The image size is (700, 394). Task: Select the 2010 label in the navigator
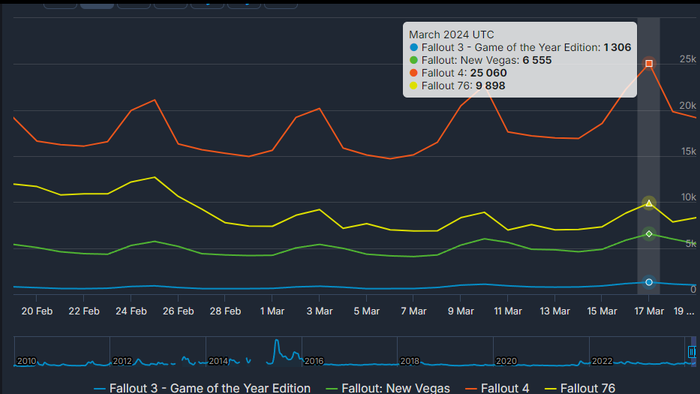pyautogui.click(x=26, y=361)
